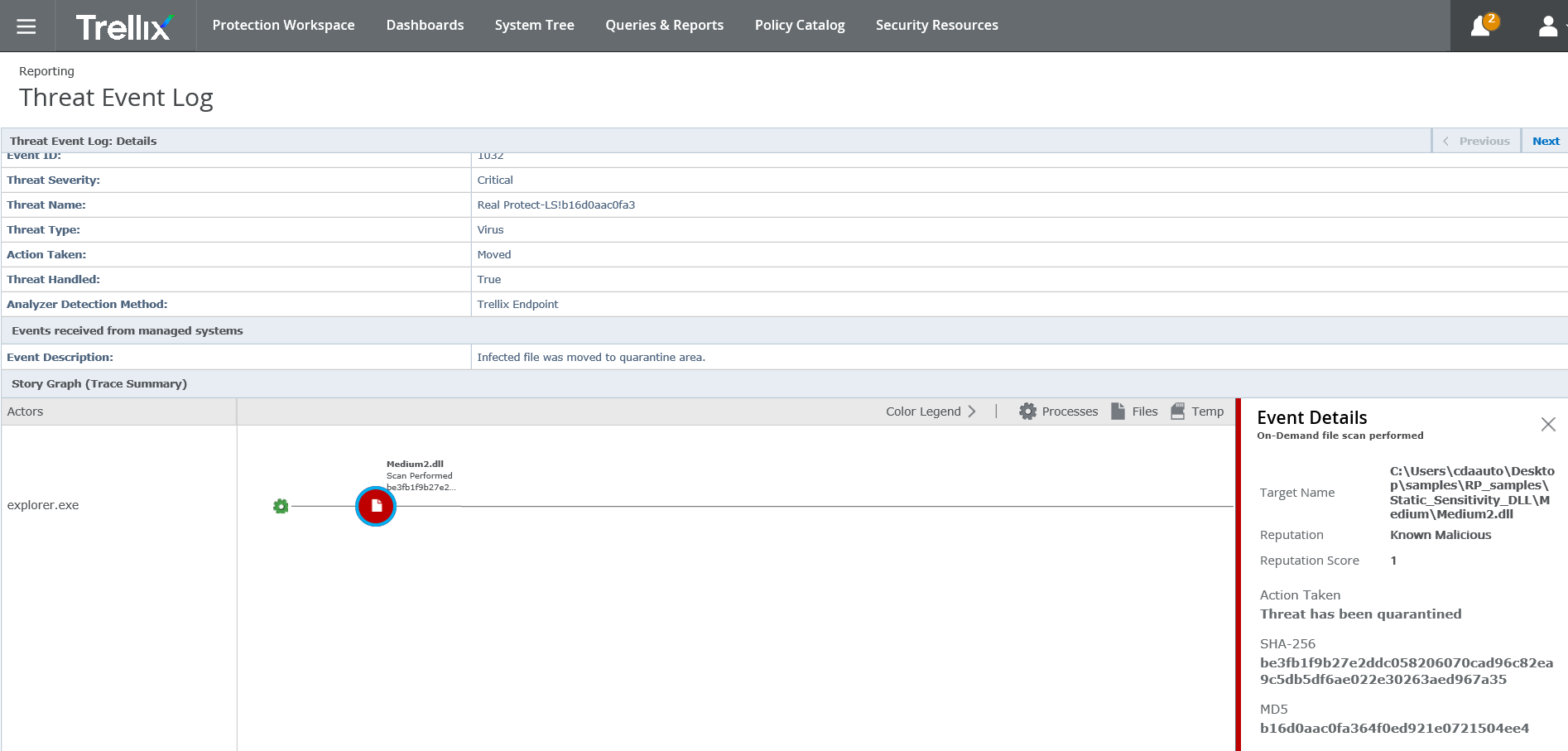Screen dimensions: 1568x751
Task: Open Security Resources menu
Action: (x=937, y=26)
